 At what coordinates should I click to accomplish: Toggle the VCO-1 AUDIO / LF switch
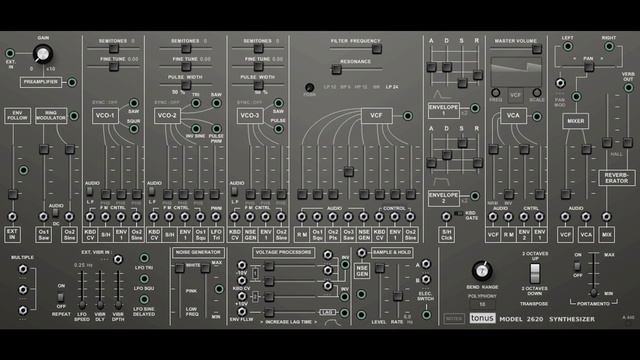tap(89, 191)
